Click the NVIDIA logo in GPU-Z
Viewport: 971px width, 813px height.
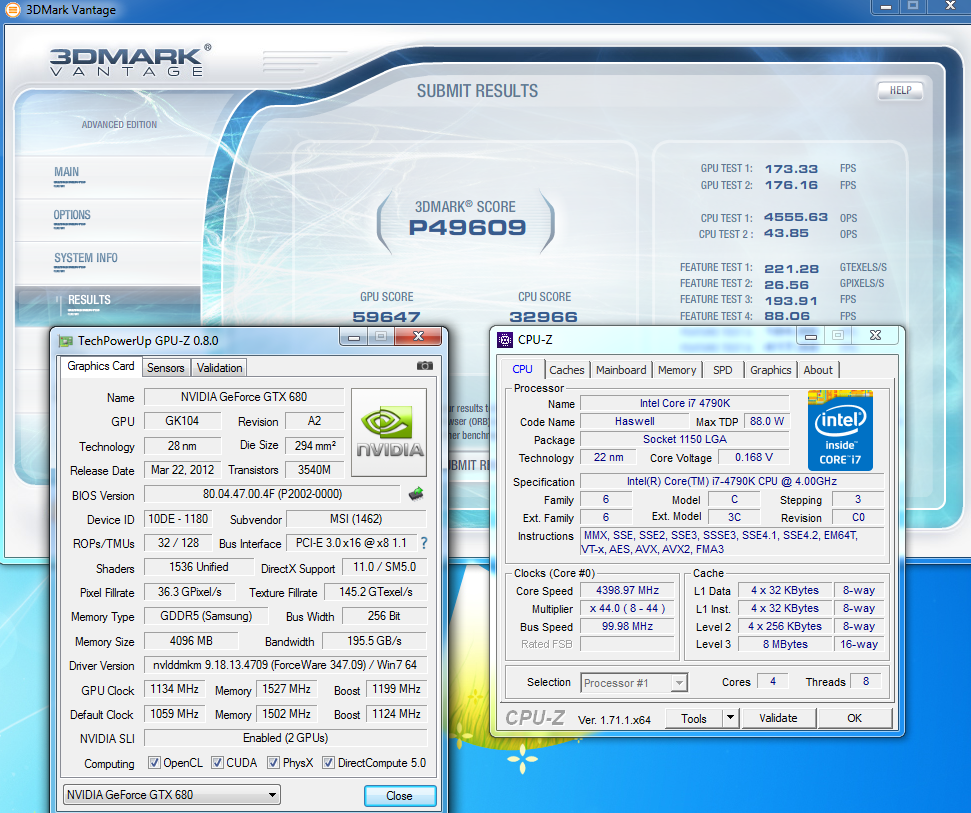[388, 432]
